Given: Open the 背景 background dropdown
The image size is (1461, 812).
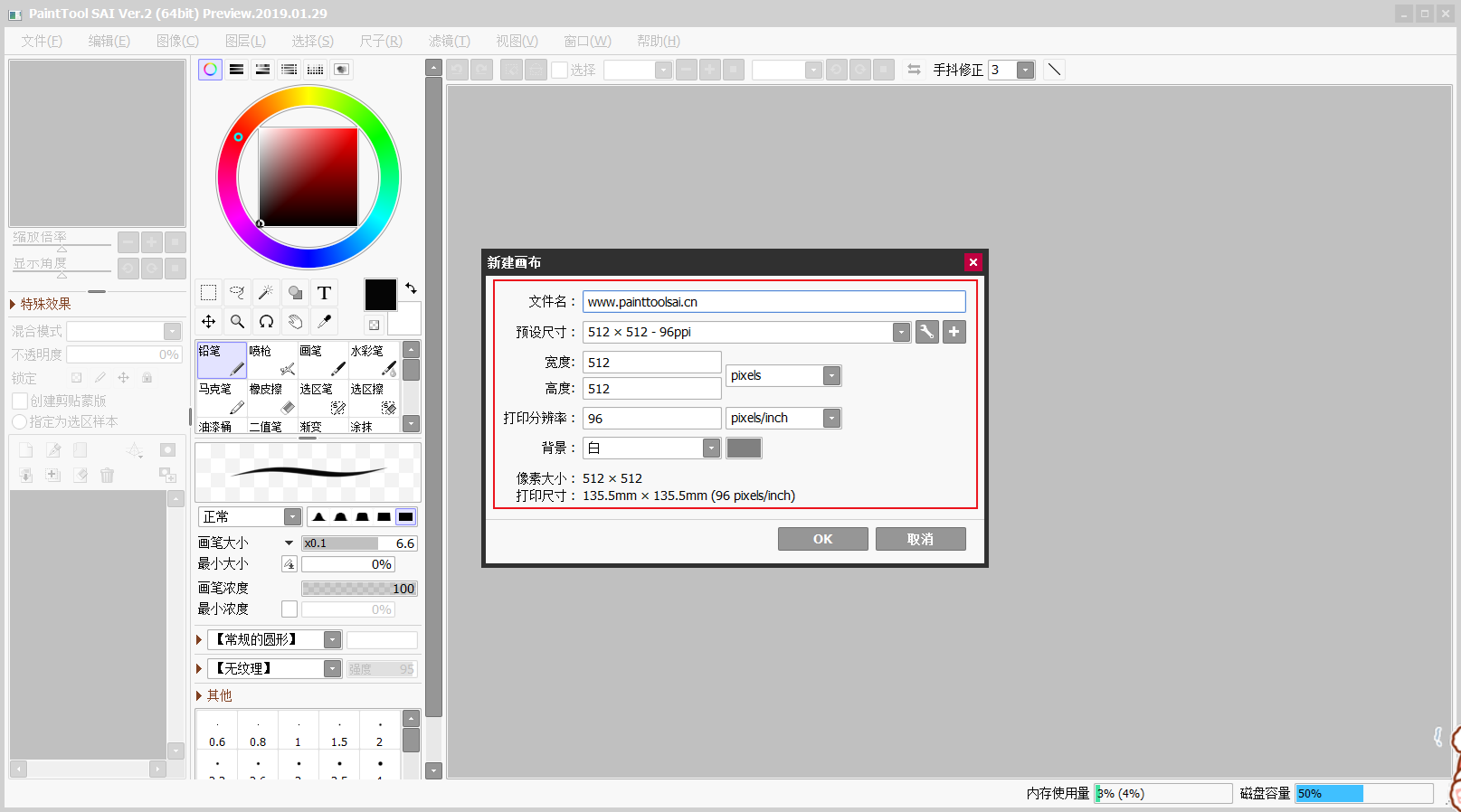Looking at the screenshot, I should pos(712,448).
